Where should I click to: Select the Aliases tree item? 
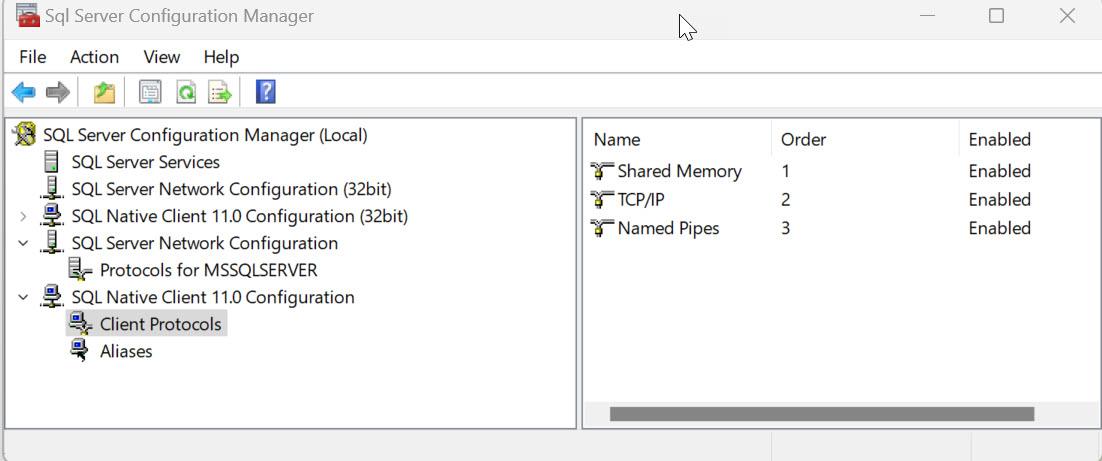click(126, 351)
